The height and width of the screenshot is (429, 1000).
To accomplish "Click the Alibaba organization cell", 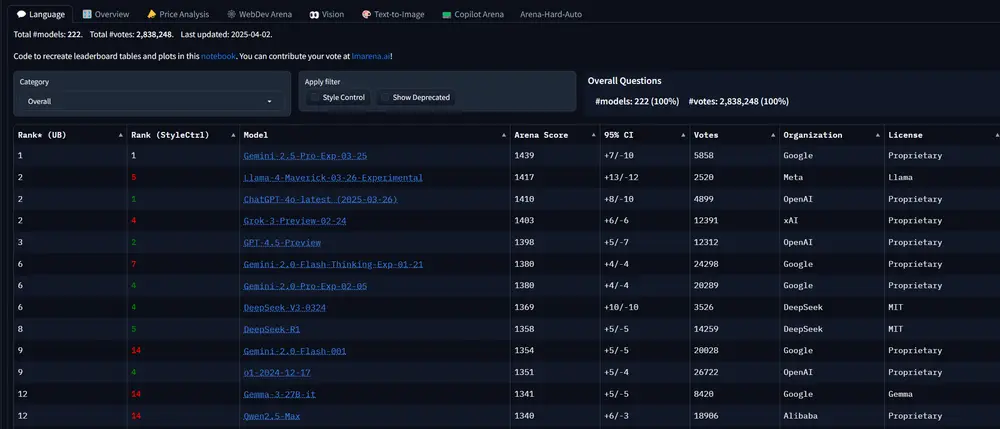I will tap(832, 416).
